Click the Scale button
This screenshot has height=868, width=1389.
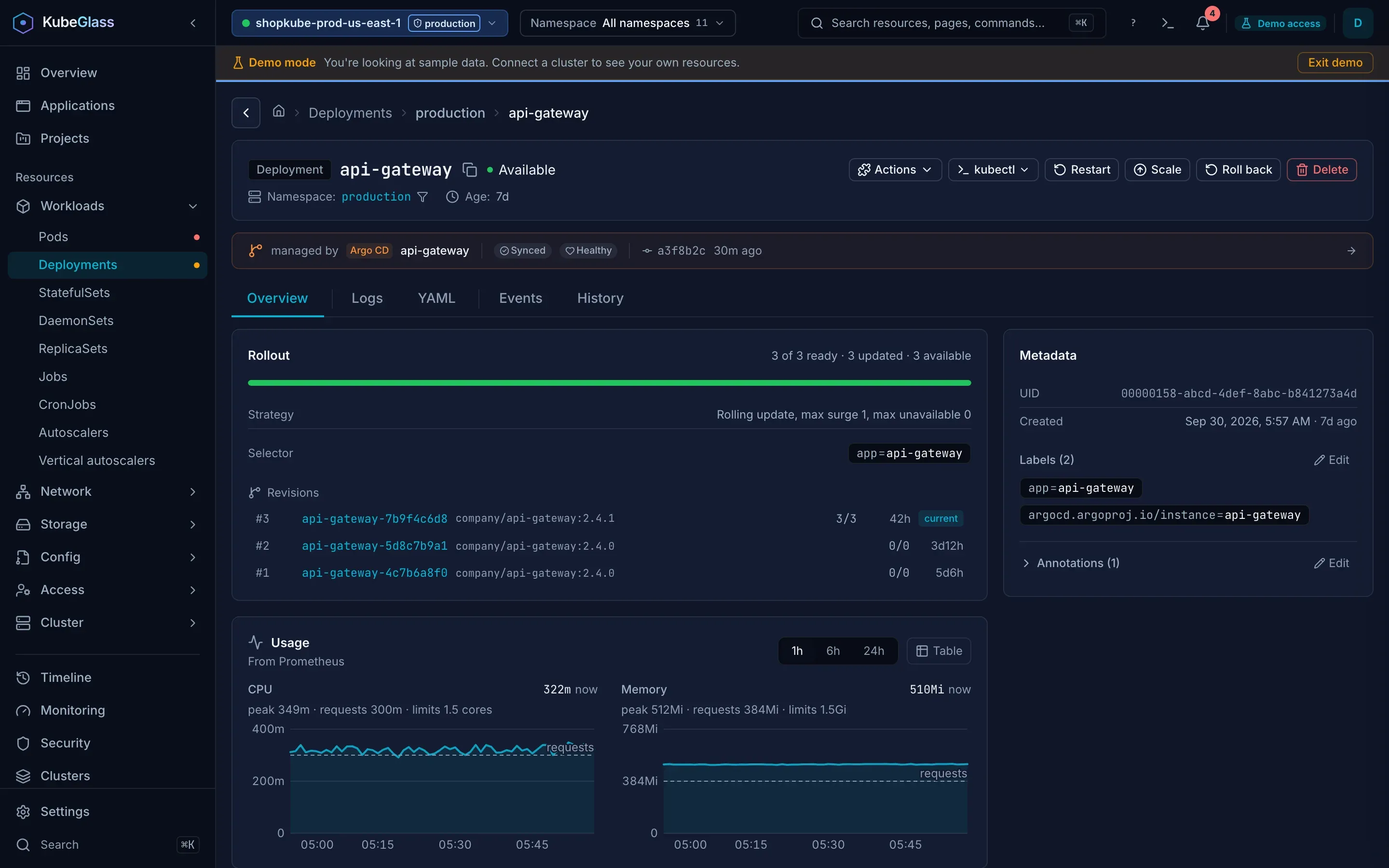(x=1157, y=170)
